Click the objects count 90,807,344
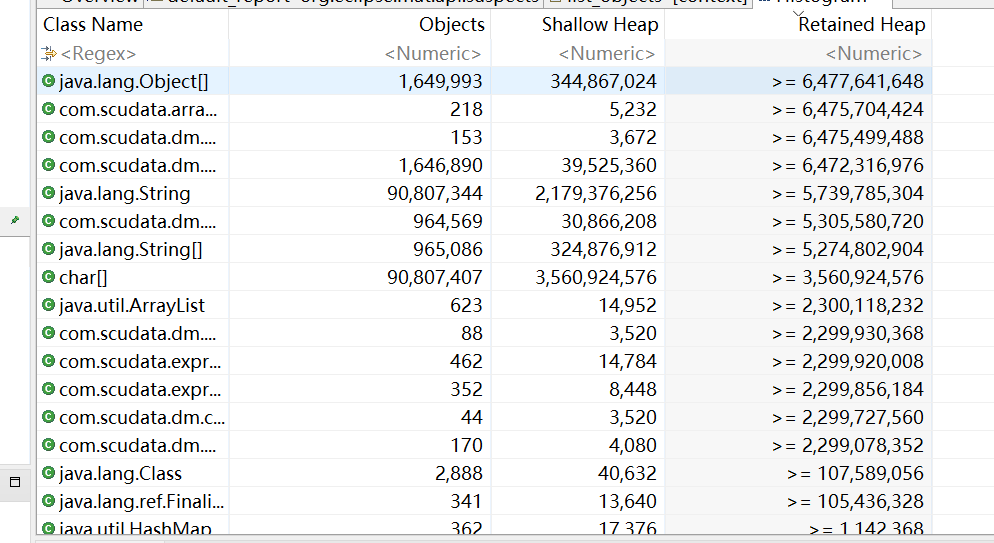 click(435, 193)
